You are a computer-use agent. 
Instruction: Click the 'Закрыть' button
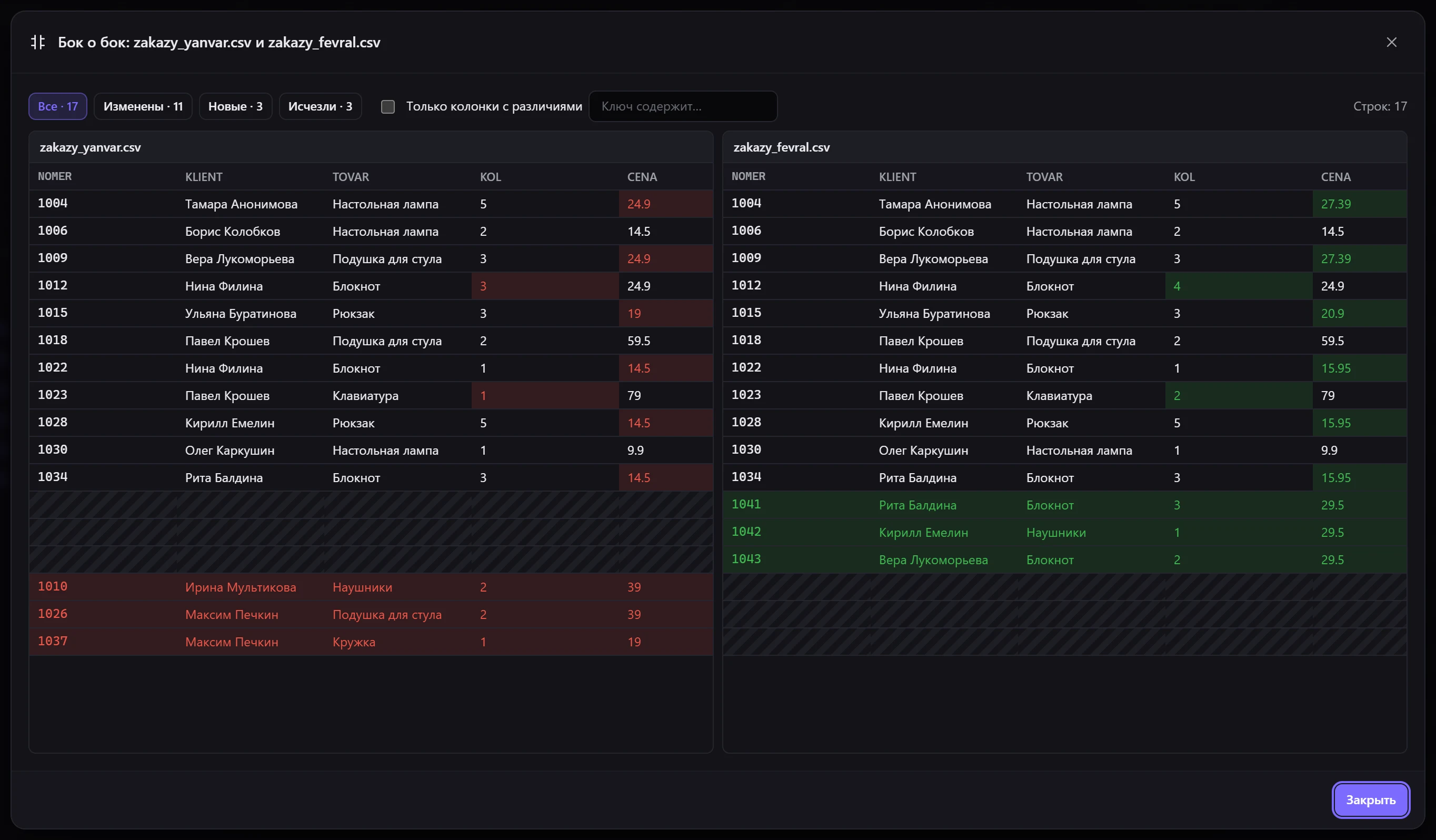(x=1371, y=799)
